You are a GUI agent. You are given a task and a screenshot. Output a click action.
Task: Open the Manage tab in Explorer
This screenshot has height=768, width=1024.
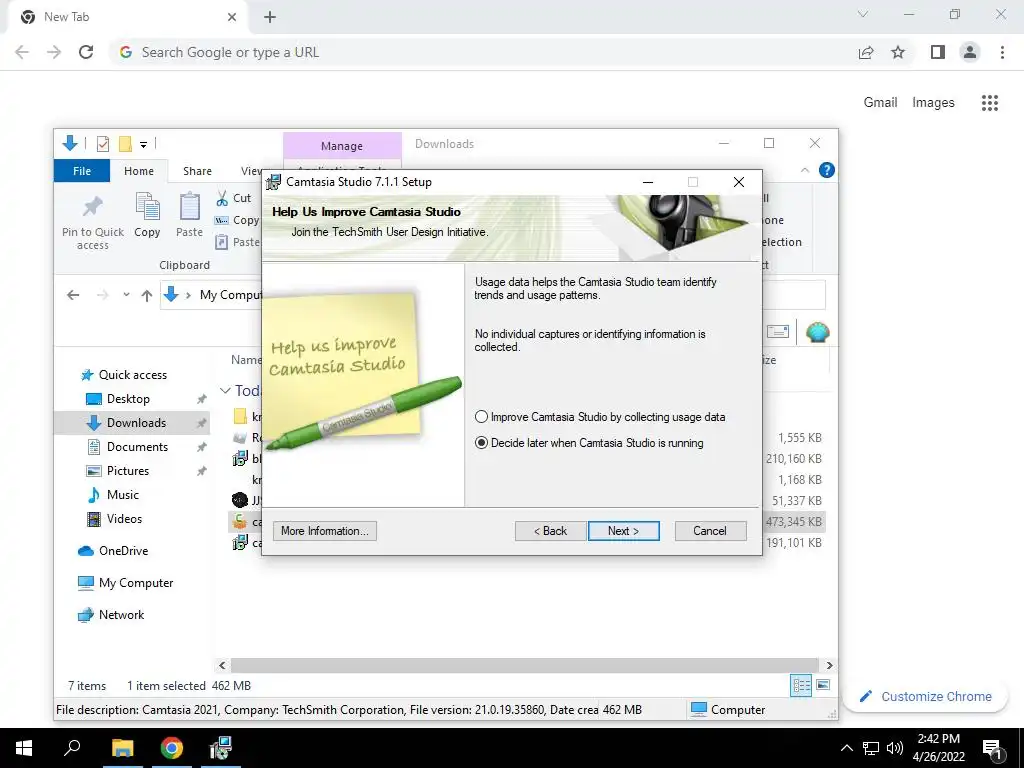pos(342,146)
